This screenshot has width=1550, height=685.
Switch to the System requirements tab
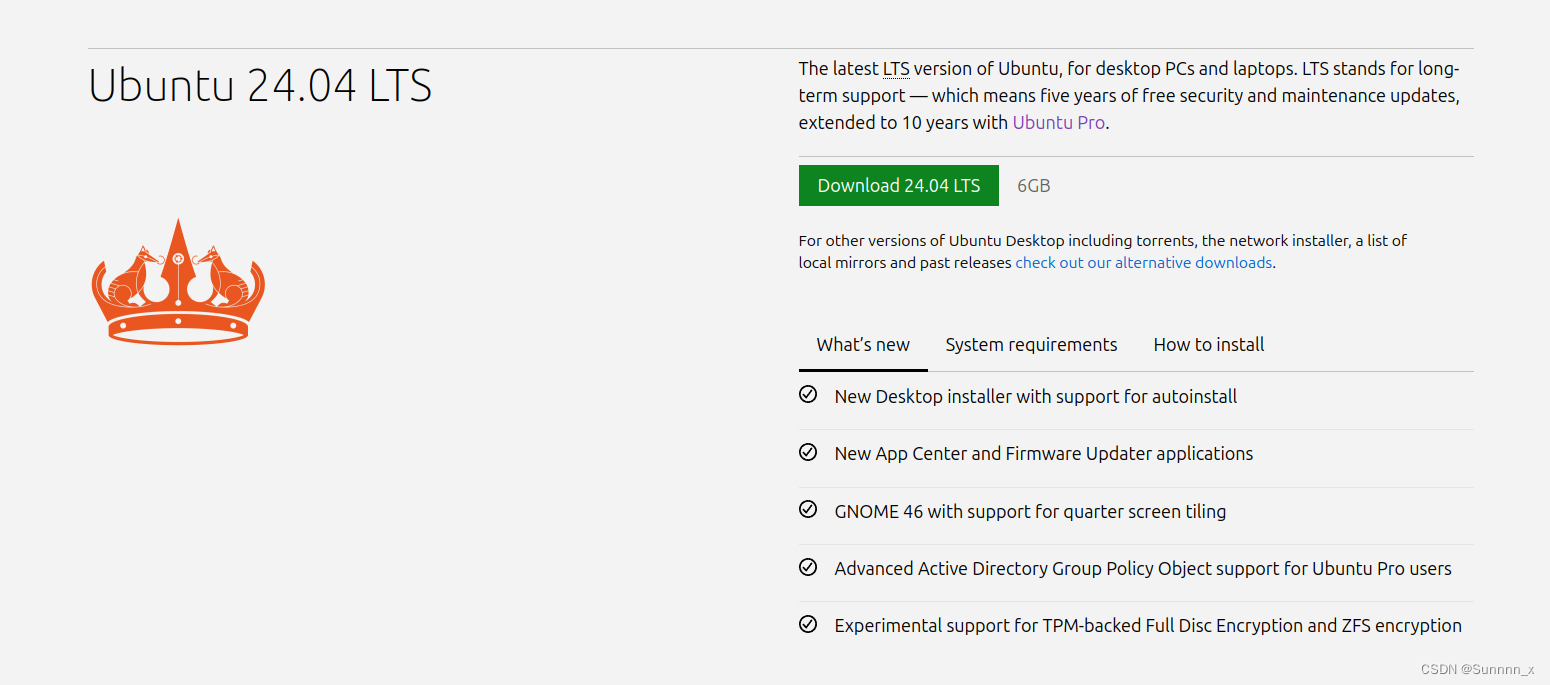click(x=1031, y=345)
